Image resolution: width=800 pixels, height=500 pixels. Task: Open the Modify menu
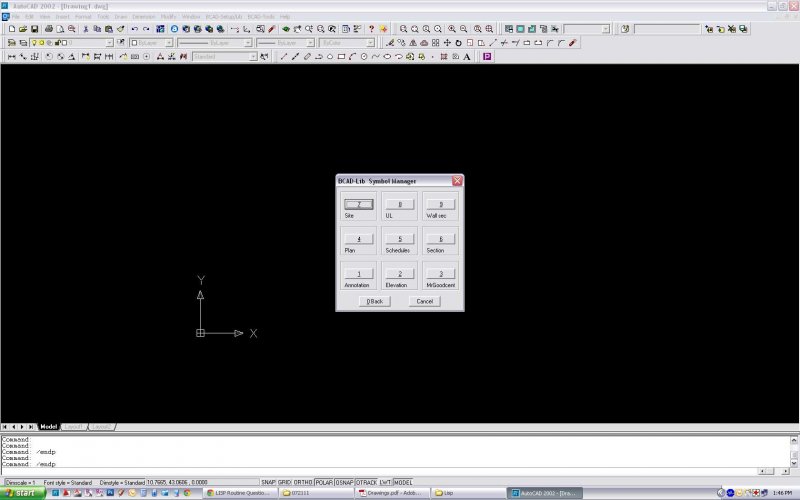pos(168,17)
